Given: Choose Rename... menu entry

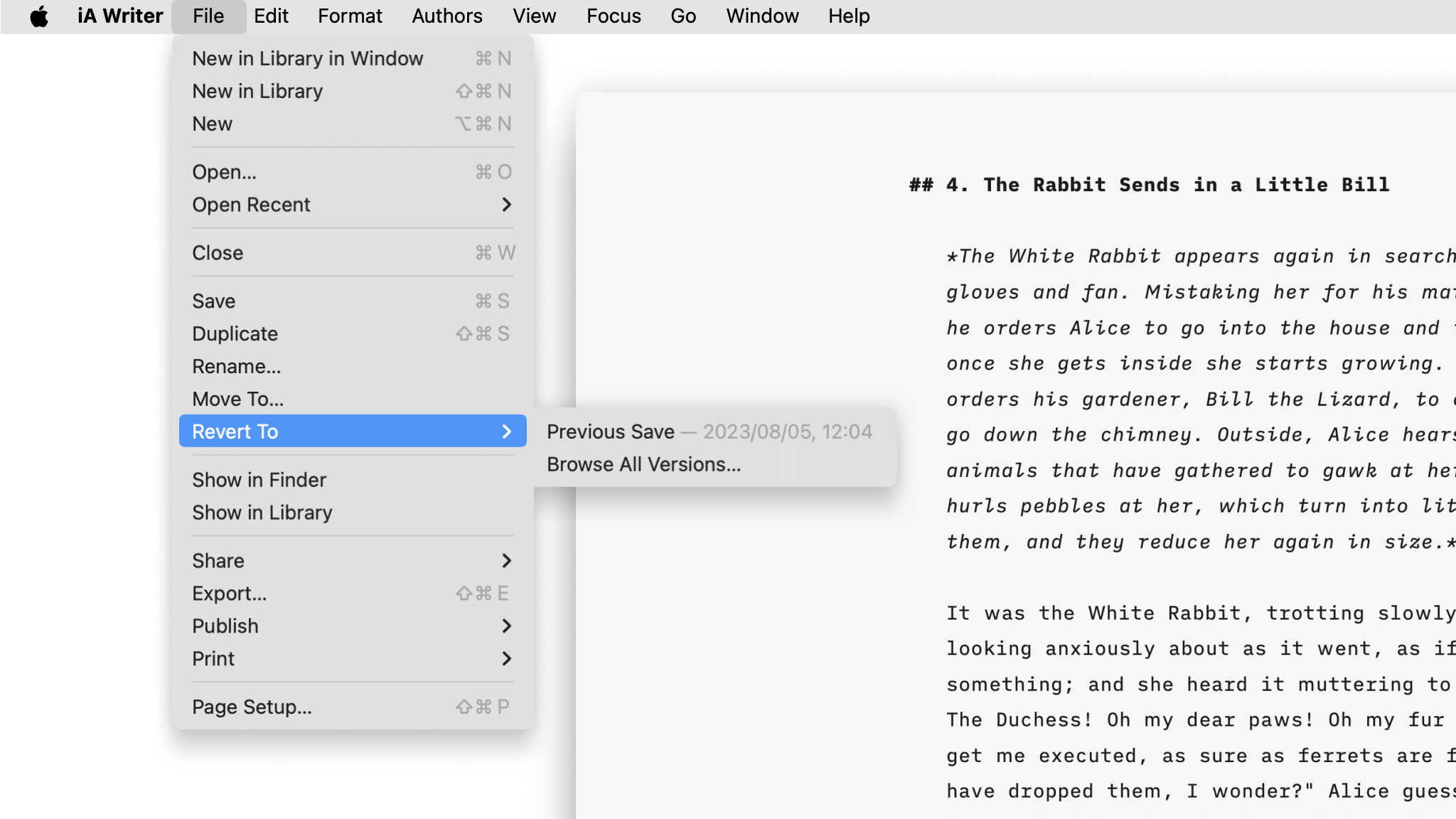Looking at the screenshot, I should coord(236,367).
